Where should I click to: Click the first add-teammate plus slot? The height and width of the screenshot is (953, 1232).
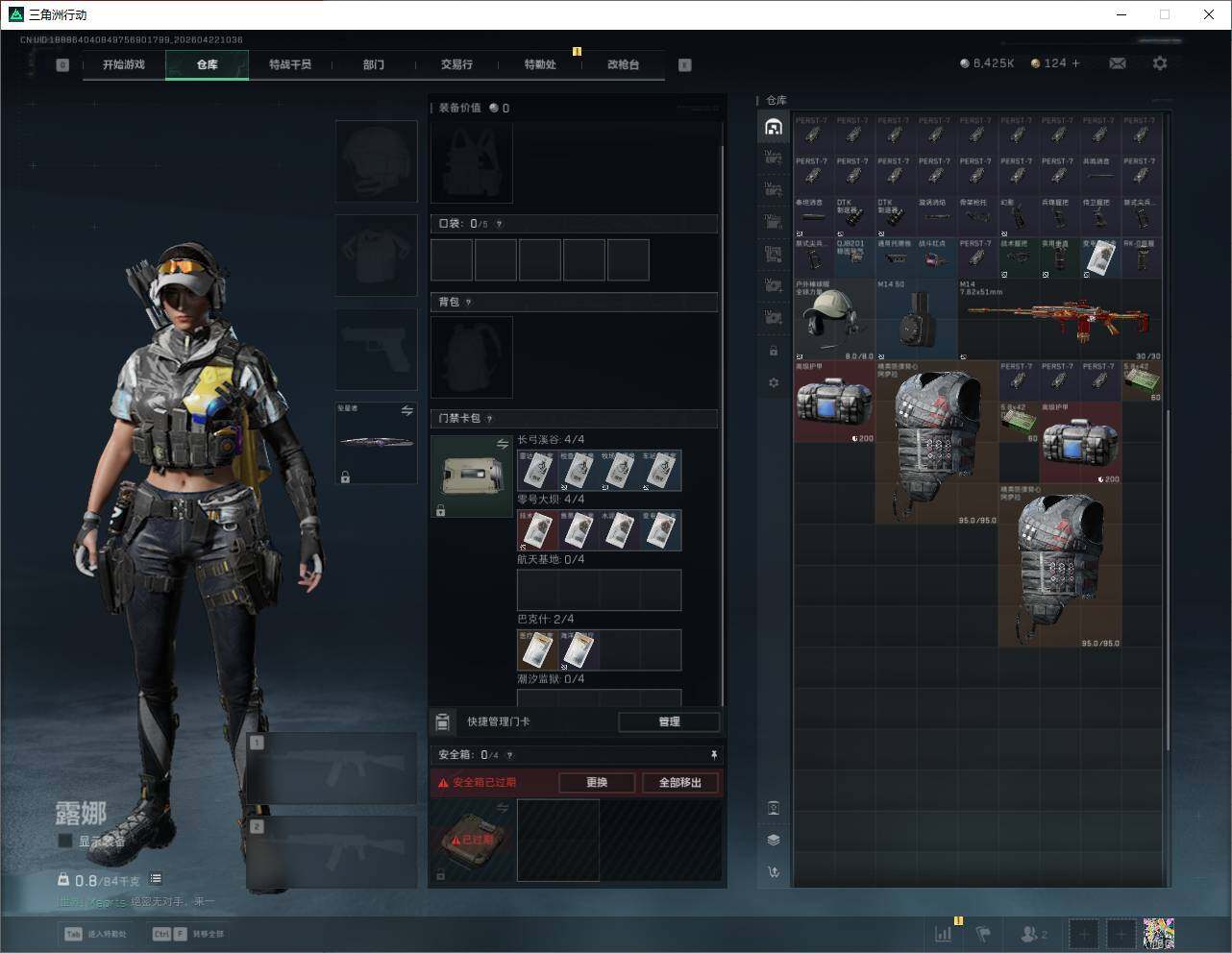click(x=1084, y=933)
